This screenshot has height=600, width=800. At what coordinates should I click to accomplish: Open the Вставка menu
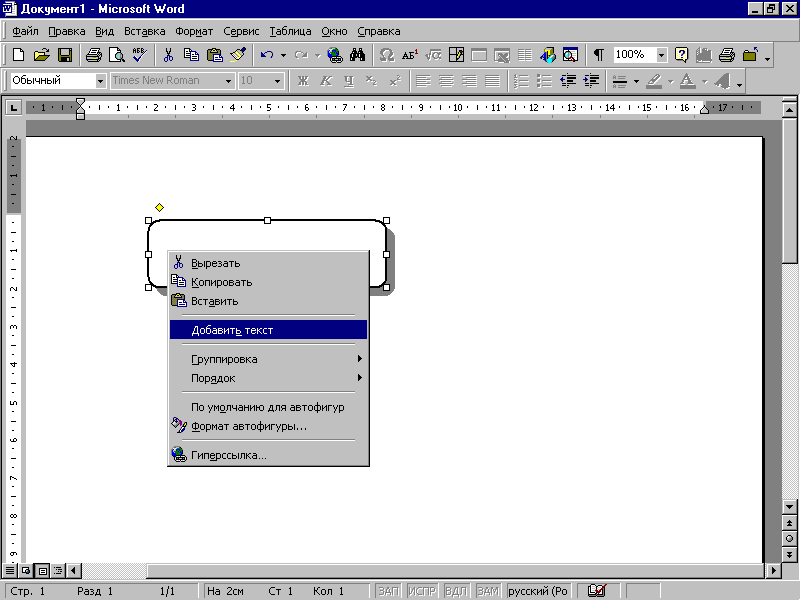(144, 31)
